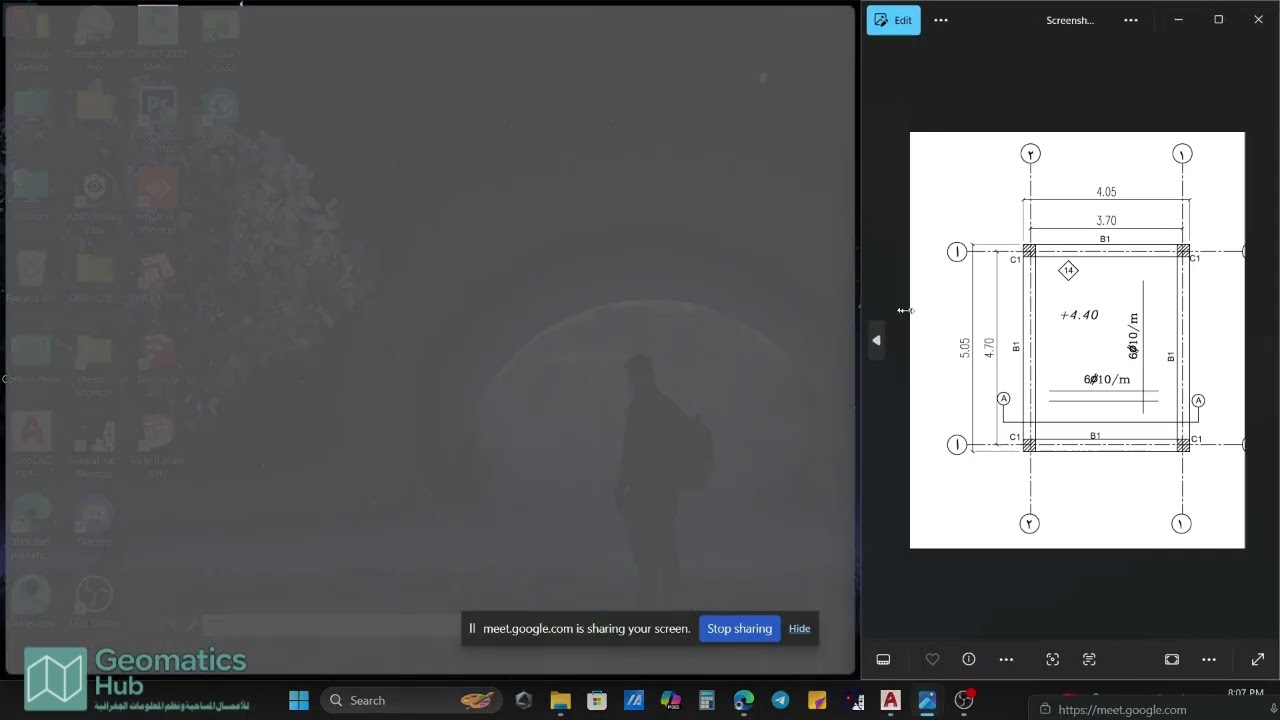The height and width of the screenshot is (720, 1280).
Task: Scan text in the image
Action: pos(1089,659)
